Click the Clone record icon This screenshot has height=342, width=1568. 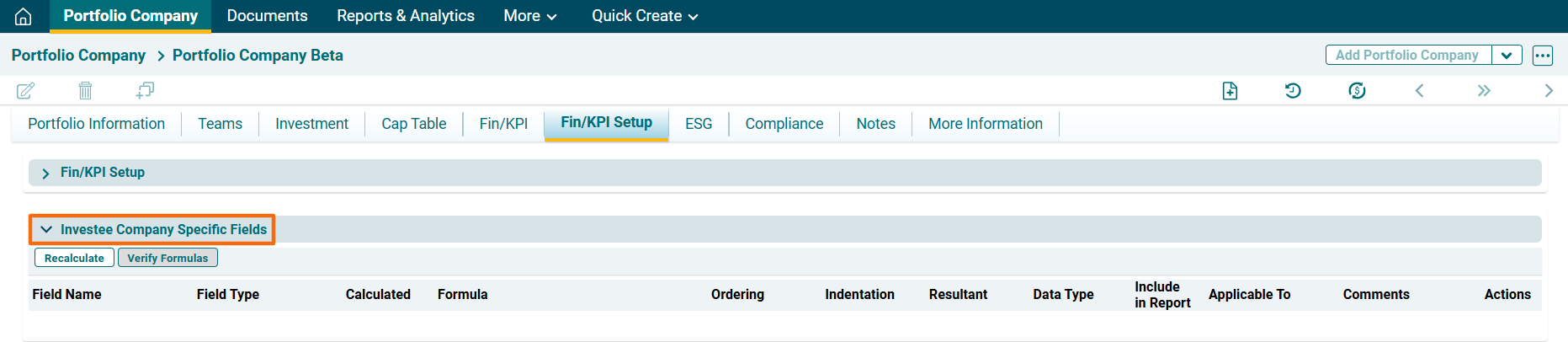(x=145, y=90)
